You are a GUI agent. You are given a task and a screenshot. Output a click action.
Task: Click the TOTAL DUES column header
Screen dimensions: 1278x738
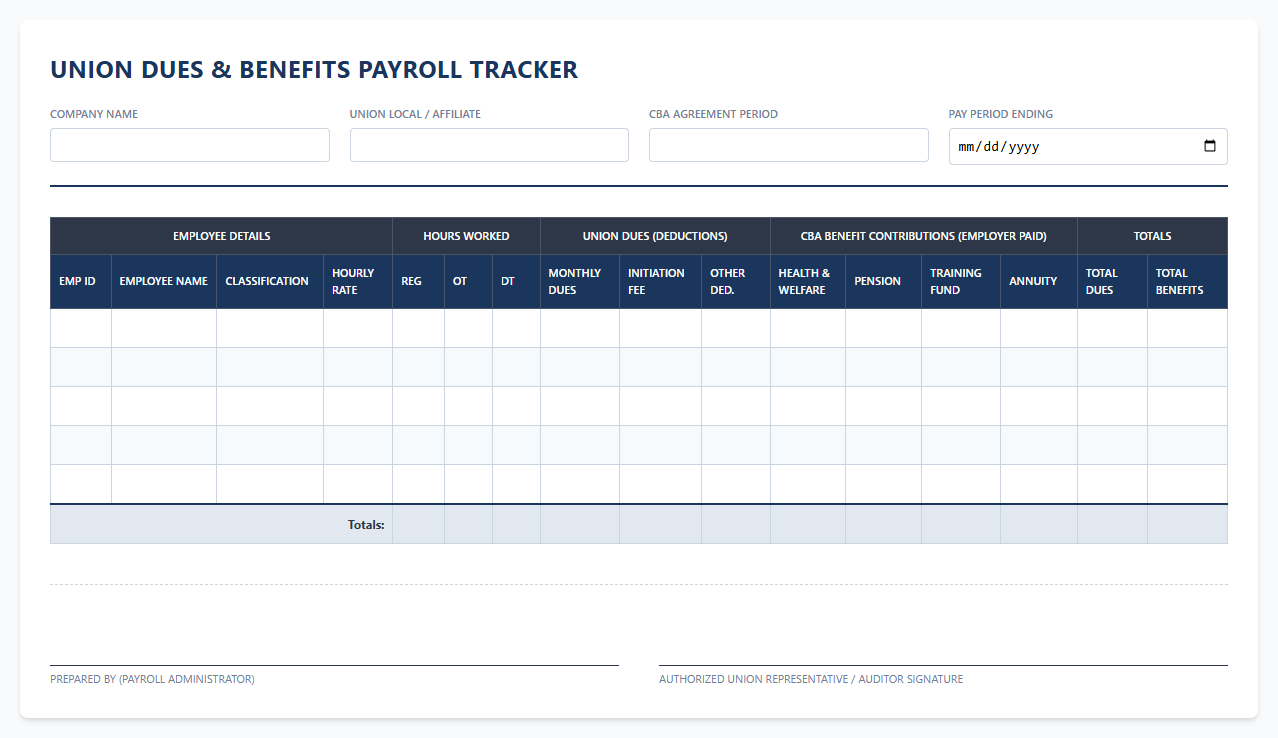[1113, 282]
